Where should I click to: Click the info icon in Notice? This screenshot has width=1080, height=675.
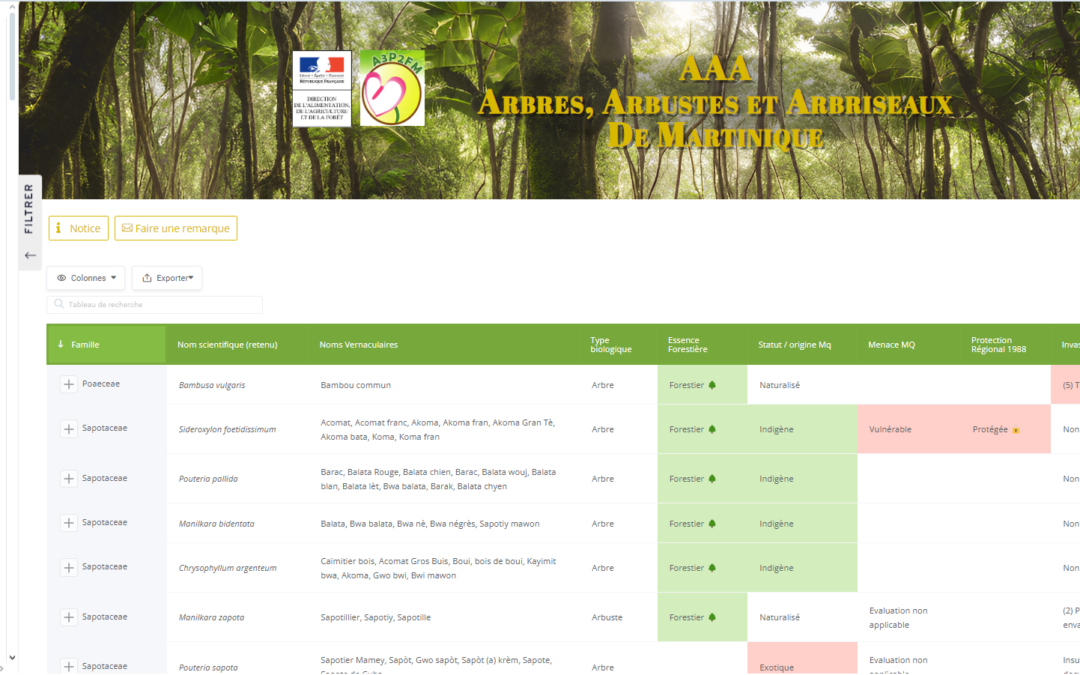click(x=59, y=228)
